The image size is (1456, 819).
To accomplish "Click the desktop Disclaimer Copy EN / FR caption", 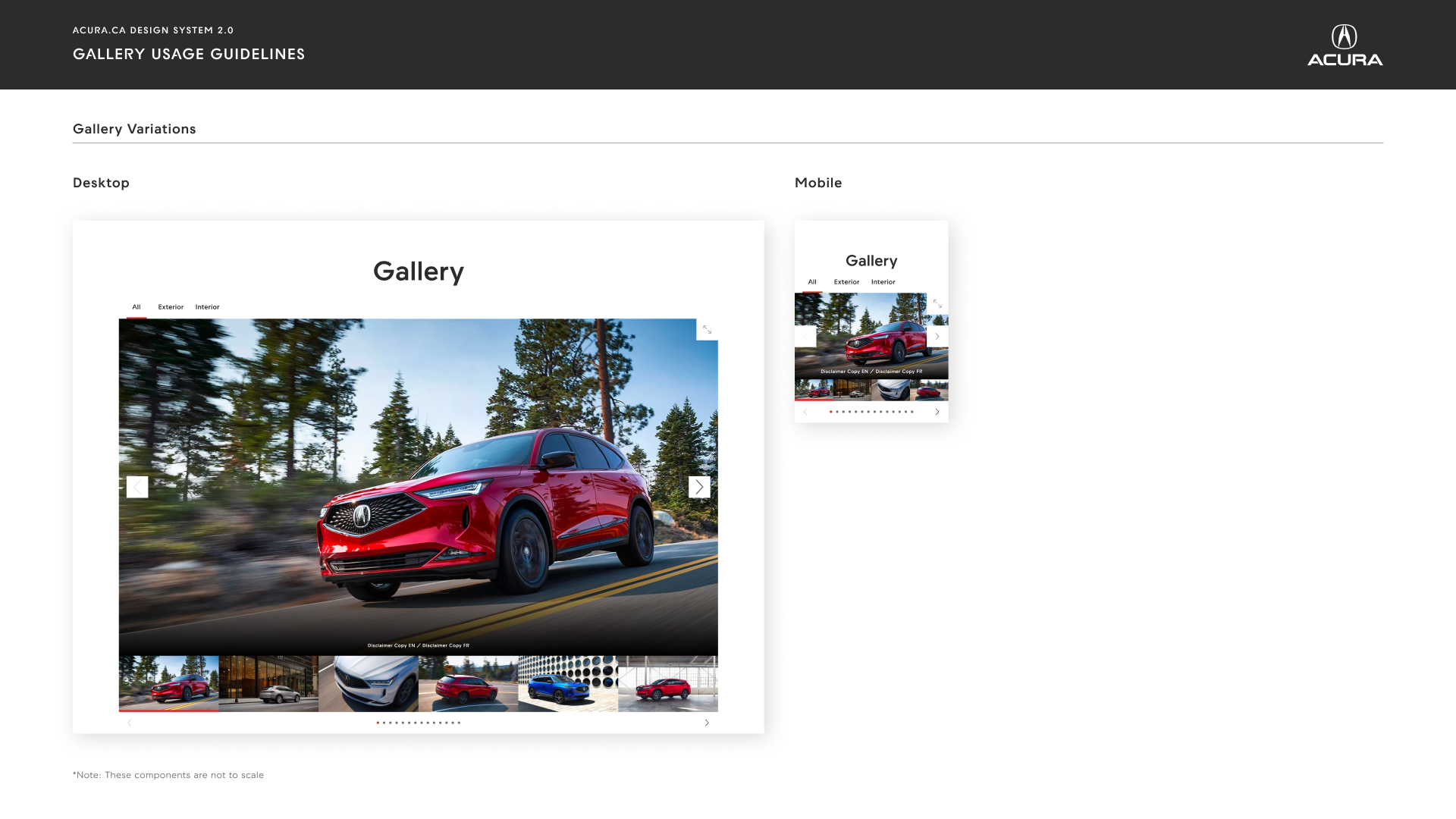I will pyautogui.click(x=419, y=645).
